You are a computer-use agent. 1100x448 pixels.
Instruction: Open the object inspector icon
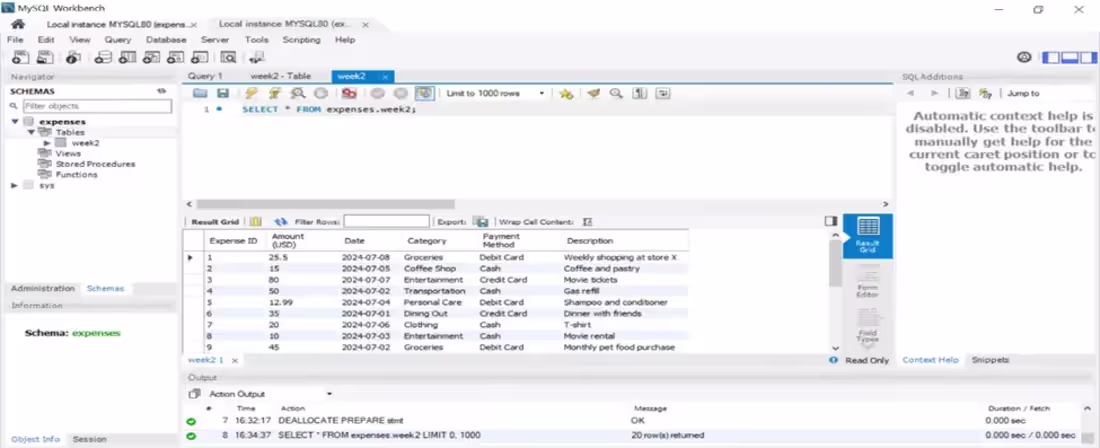point(74,57)
